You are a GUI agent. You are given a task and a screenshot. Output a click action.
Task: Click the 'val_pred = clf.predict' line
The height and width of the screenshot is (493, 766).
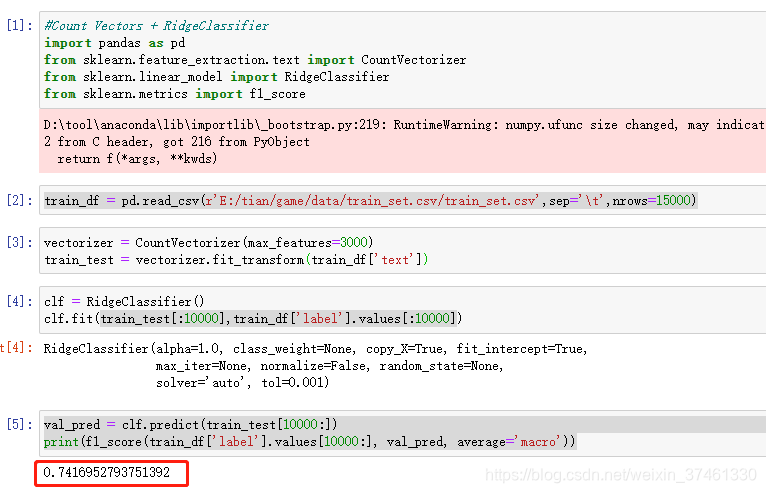click(x=191, y=424)
